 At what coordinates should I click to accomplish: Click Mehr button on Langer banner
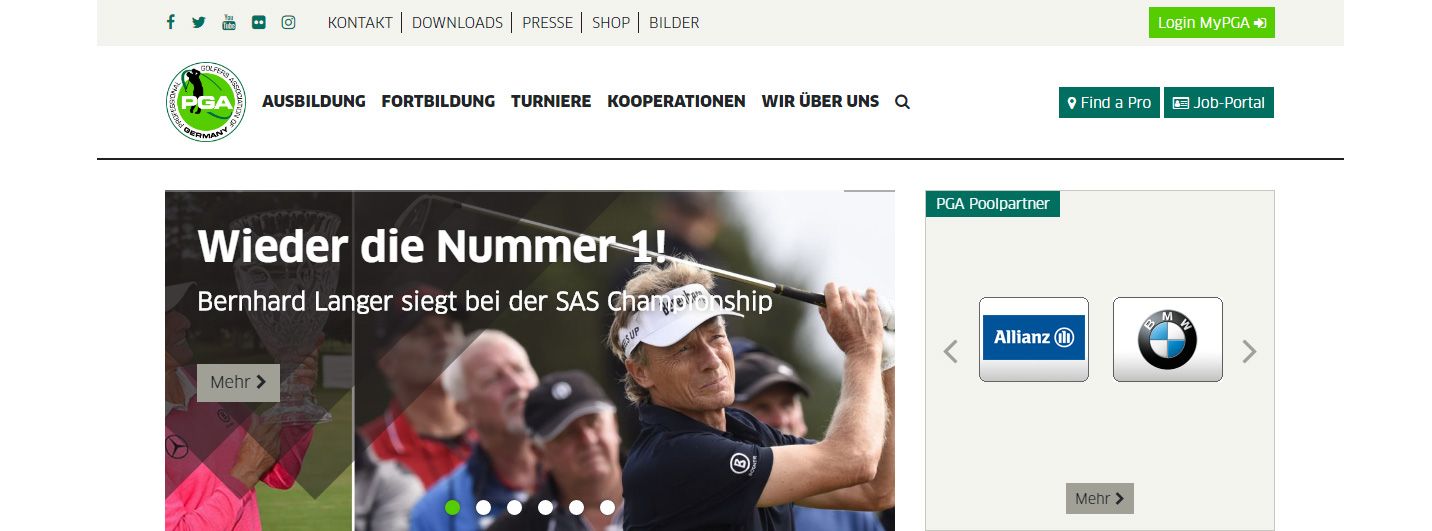click(238, 382)
